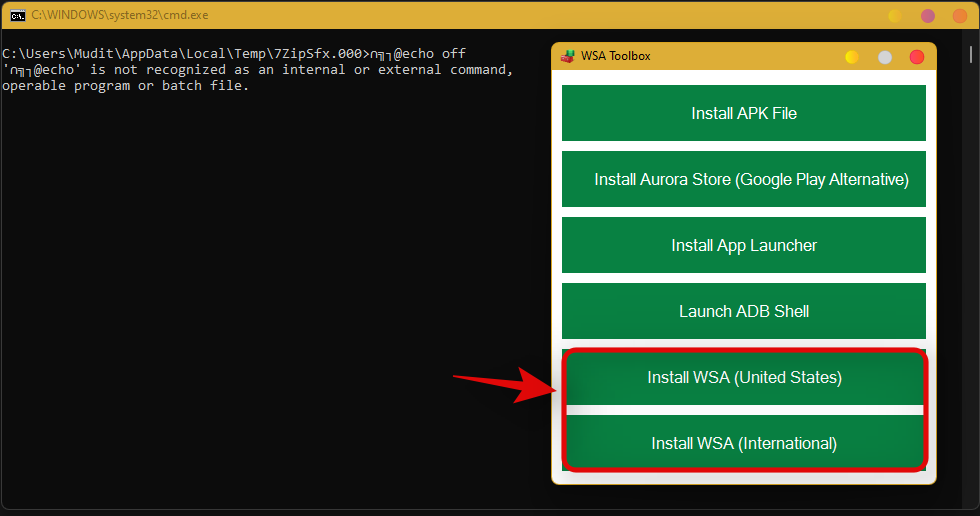Close the cmd.exe window
This screenshot has width=980, height=516.
click(x=959, y=16)
